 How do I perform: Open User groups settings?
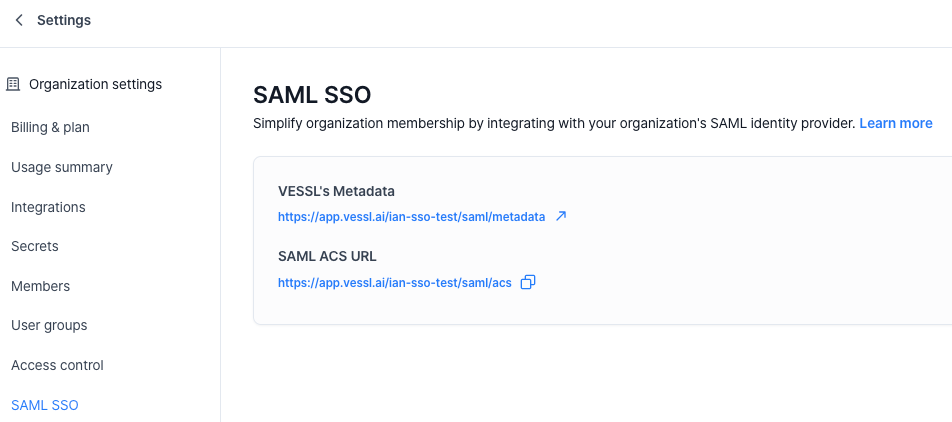point(49,325)
